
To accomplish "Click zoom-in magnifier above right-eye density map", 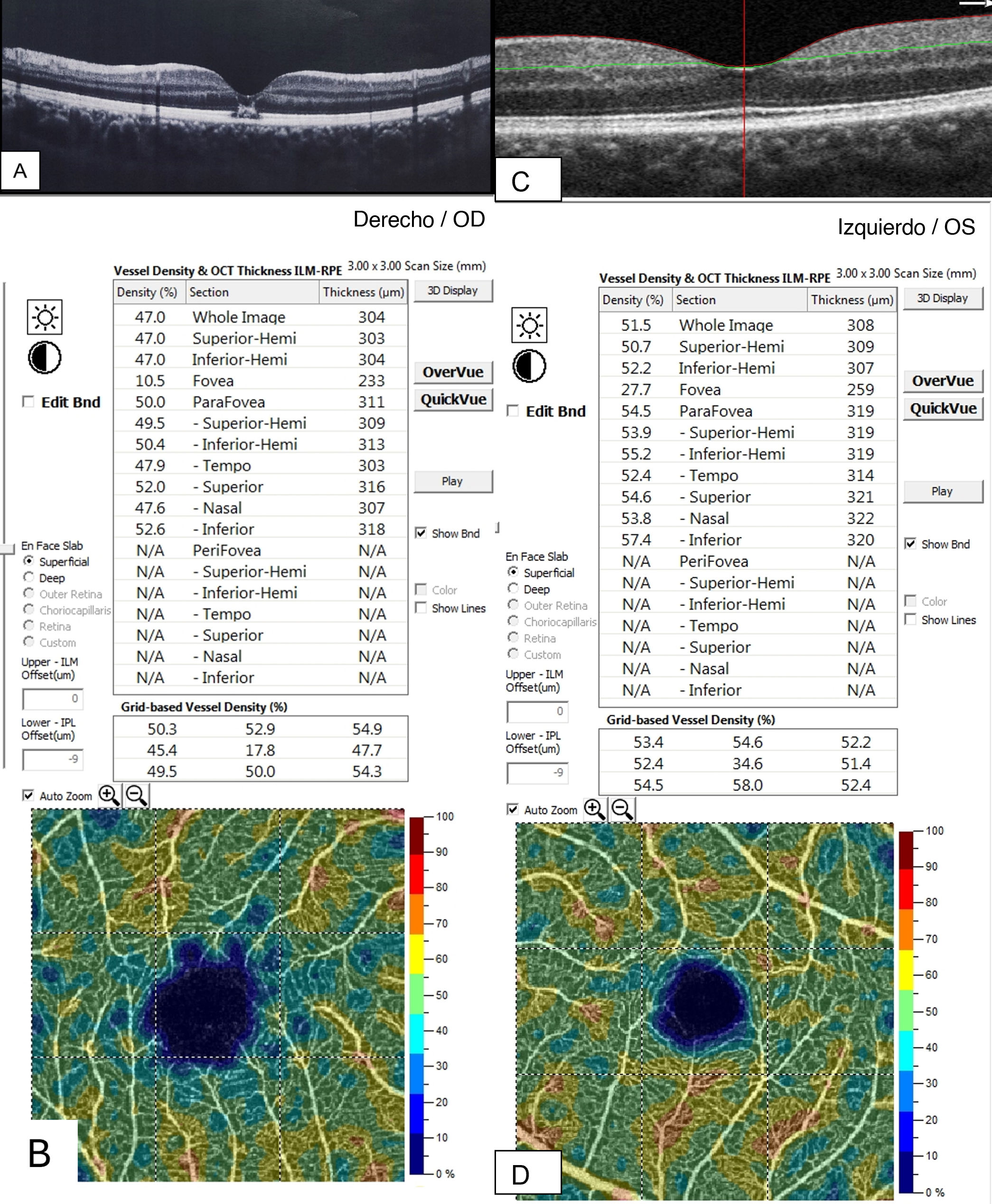I will point(109,795).
